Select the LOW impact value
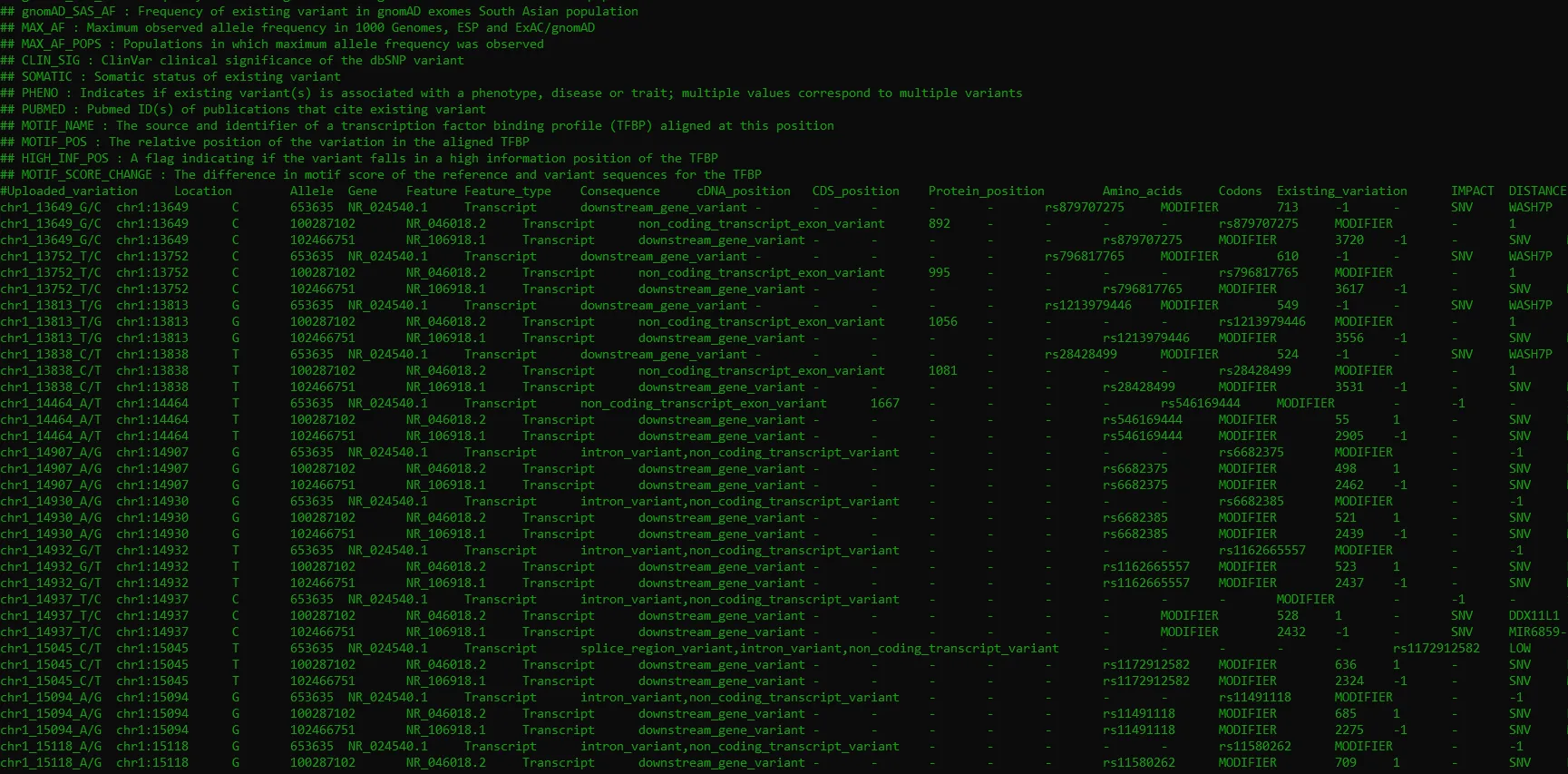The height and width of the screenshot is (774, 1568). (1520, 649)
